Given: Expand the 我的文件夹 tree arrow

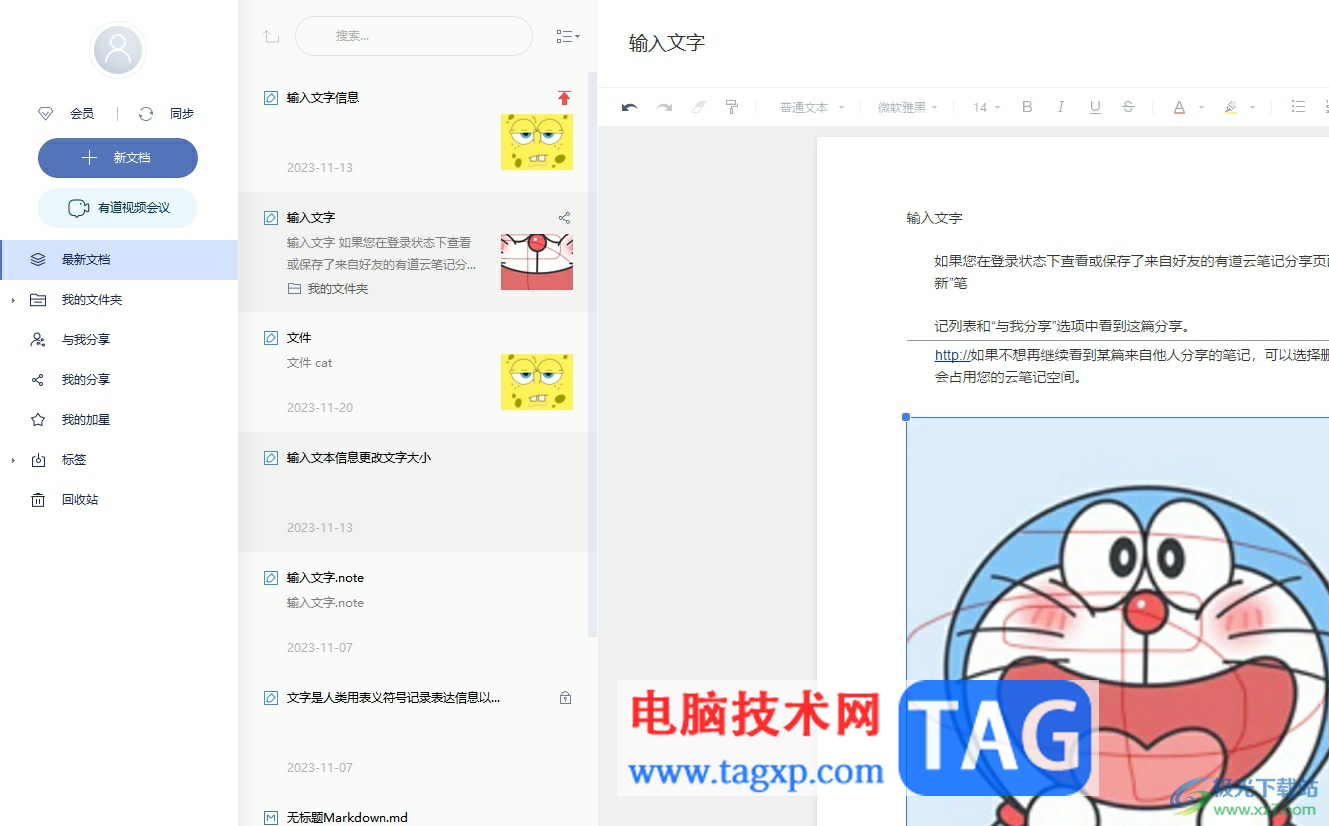Looking at the screenshot, I should coord(13,300).
